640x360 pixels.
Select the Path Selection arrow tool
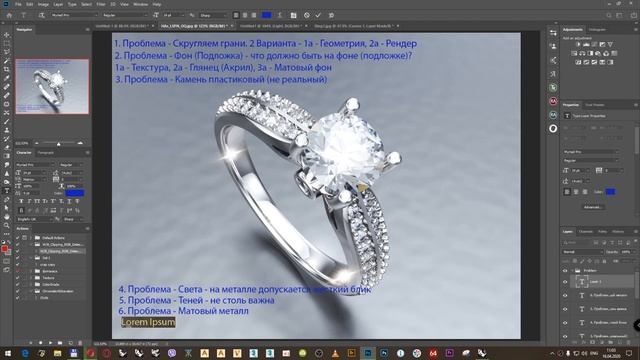[x=7, y=208]
